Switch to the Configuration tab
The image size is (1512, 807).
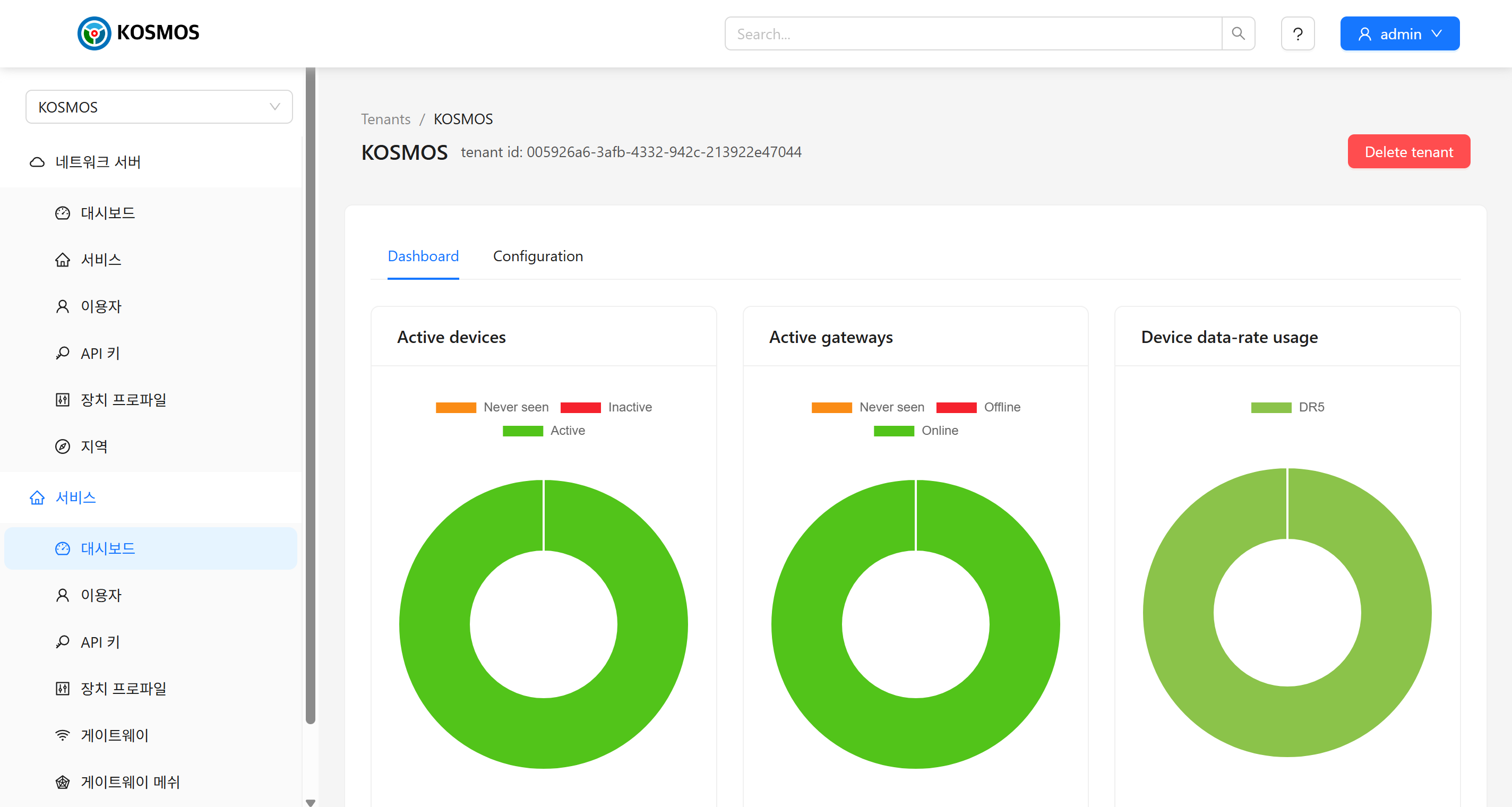pos(537,256)
